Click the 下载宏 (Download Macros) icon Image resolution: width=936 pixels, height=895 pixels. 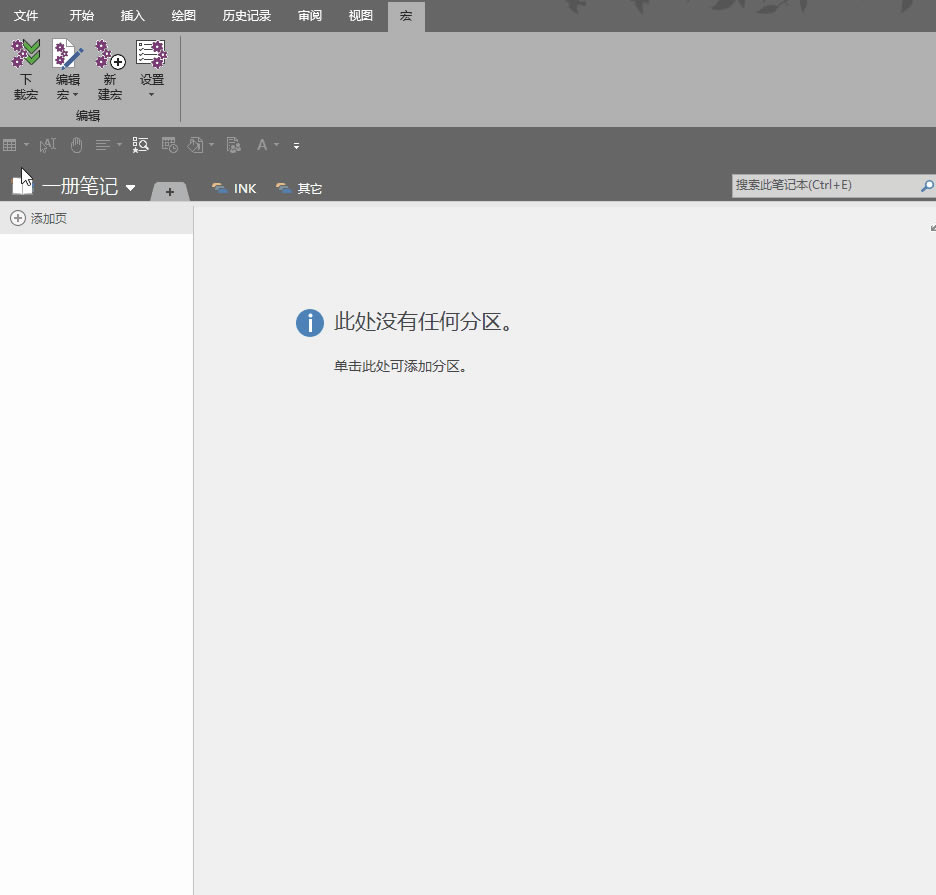coord(26,69)
